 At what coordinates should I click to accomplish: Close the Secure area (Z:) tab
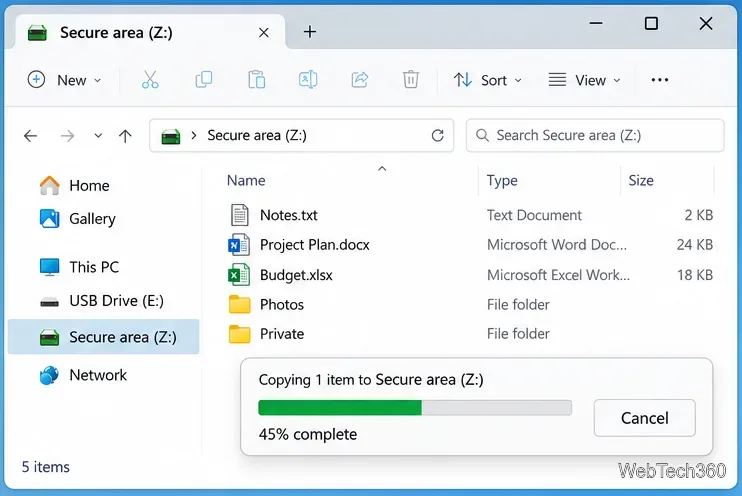click(x=264, y=33)
